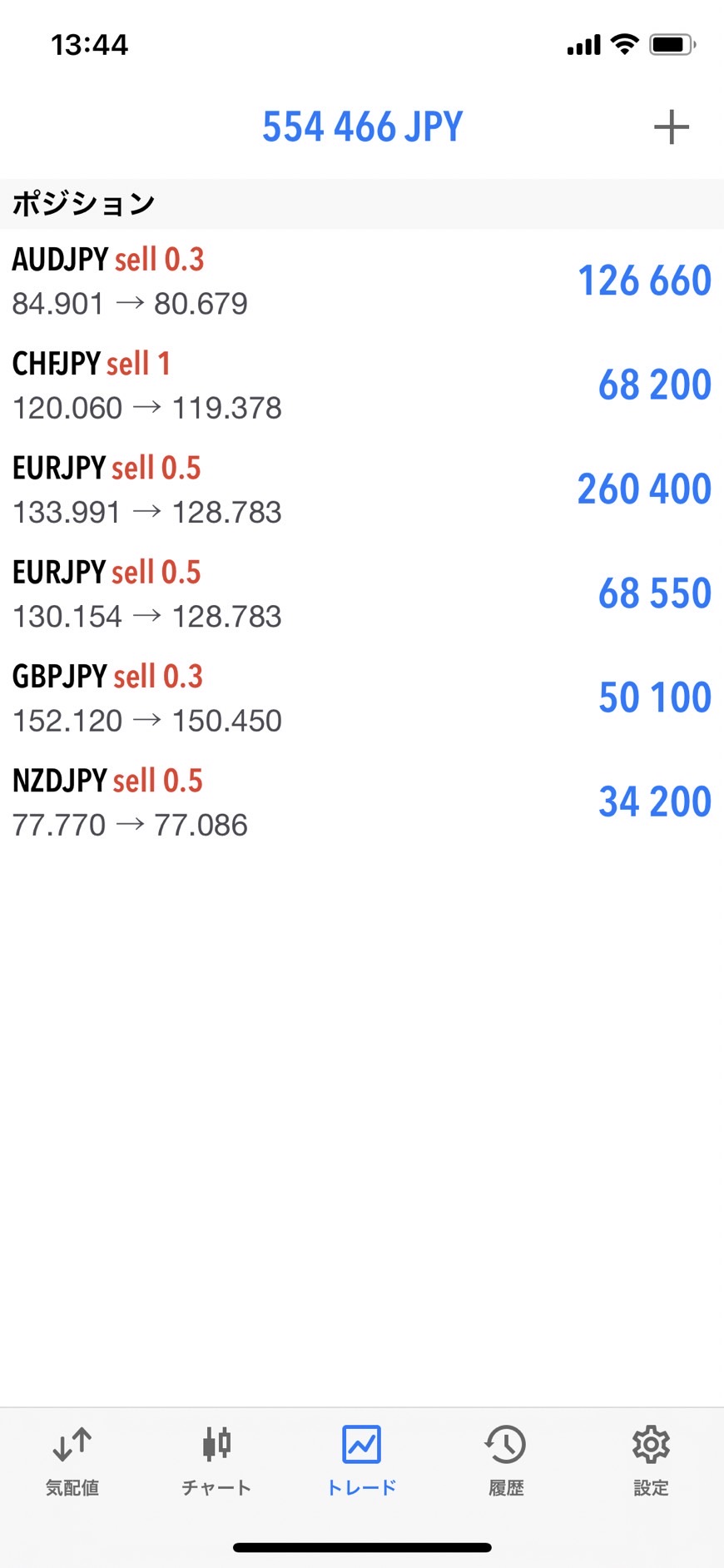
Task: Tap the 554 466 JPY total balance
Action: pyautogui.click(x=362, y=127)
